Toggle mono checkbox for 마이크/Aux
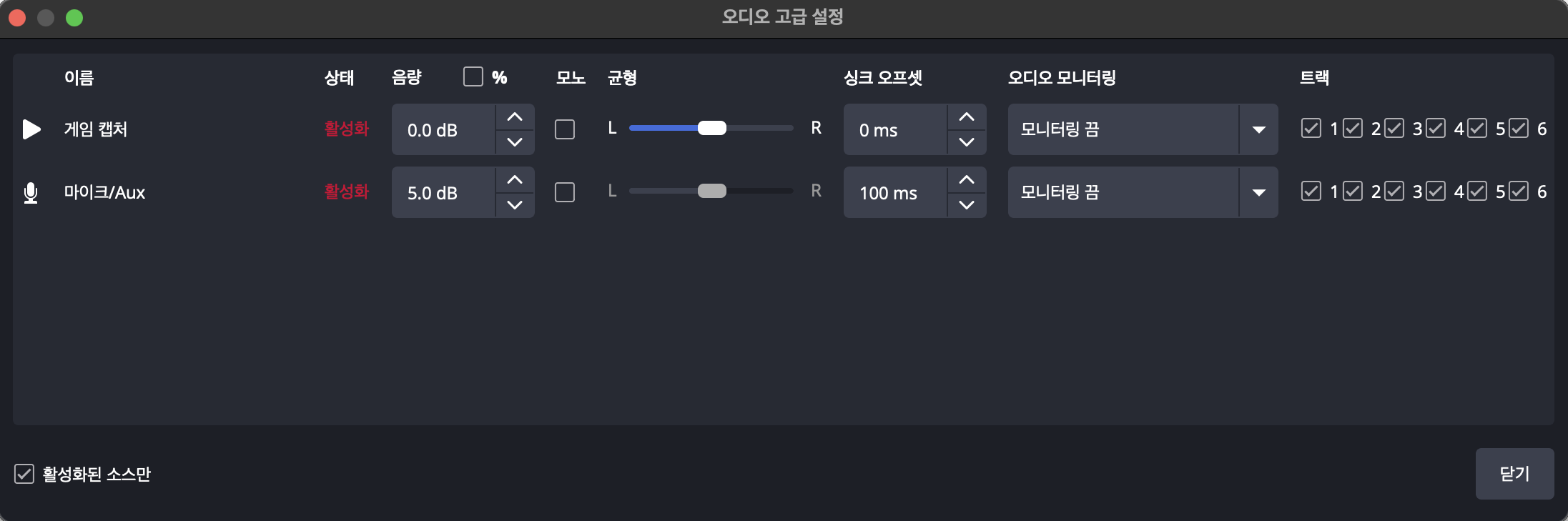 tap(565, 192)
